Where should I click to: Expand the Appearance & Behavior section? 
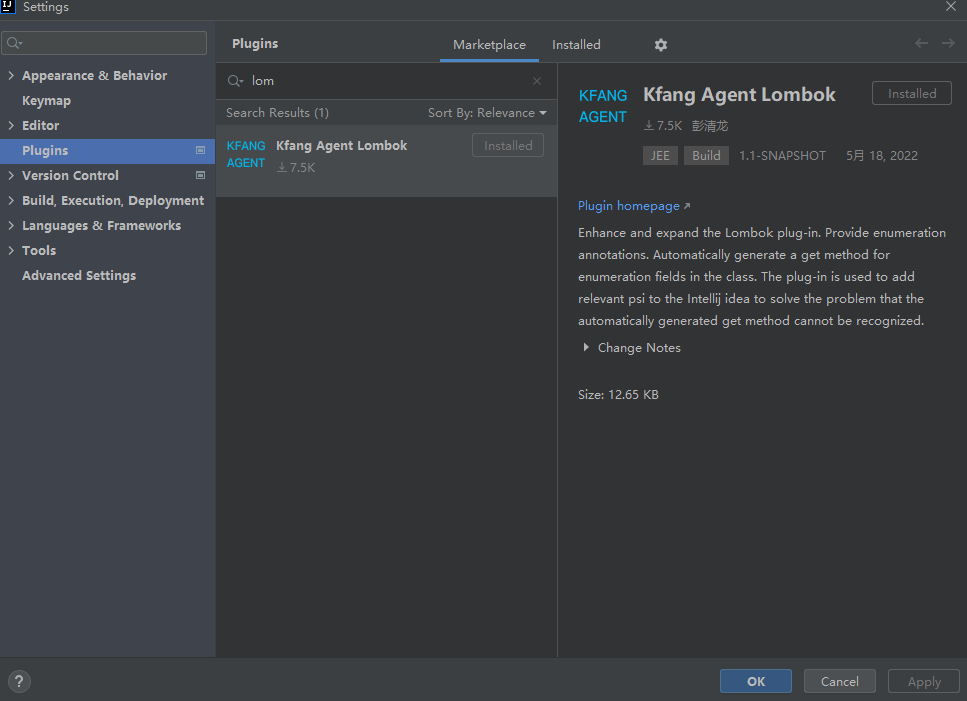[x=11, y=76]
